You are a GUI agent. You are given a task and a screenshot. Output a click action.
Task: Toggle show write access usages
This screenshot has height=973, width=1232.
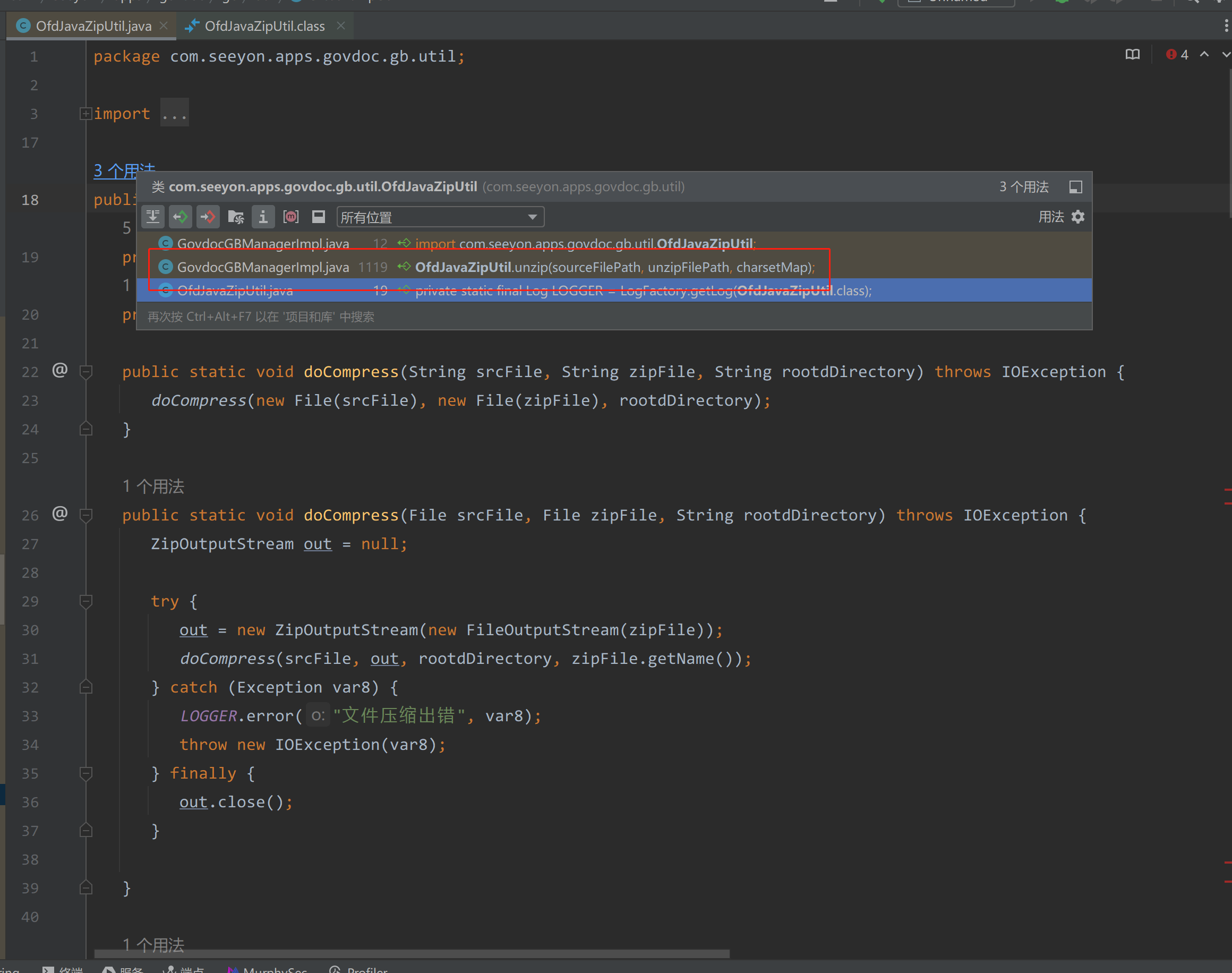pos(208,217)
